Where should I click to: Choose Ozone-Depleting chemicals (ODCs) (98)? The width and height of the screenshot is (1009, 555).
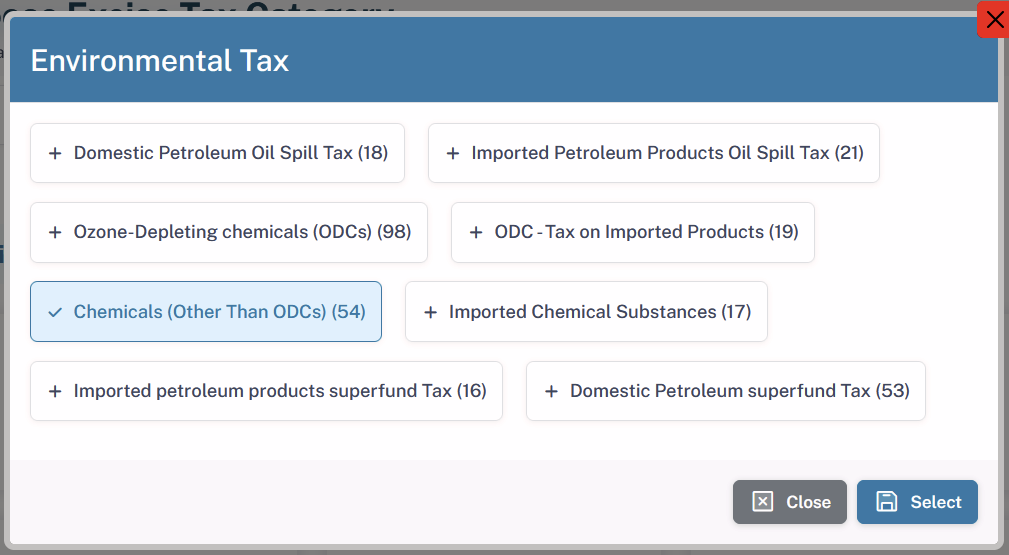[x=229, y=232]
